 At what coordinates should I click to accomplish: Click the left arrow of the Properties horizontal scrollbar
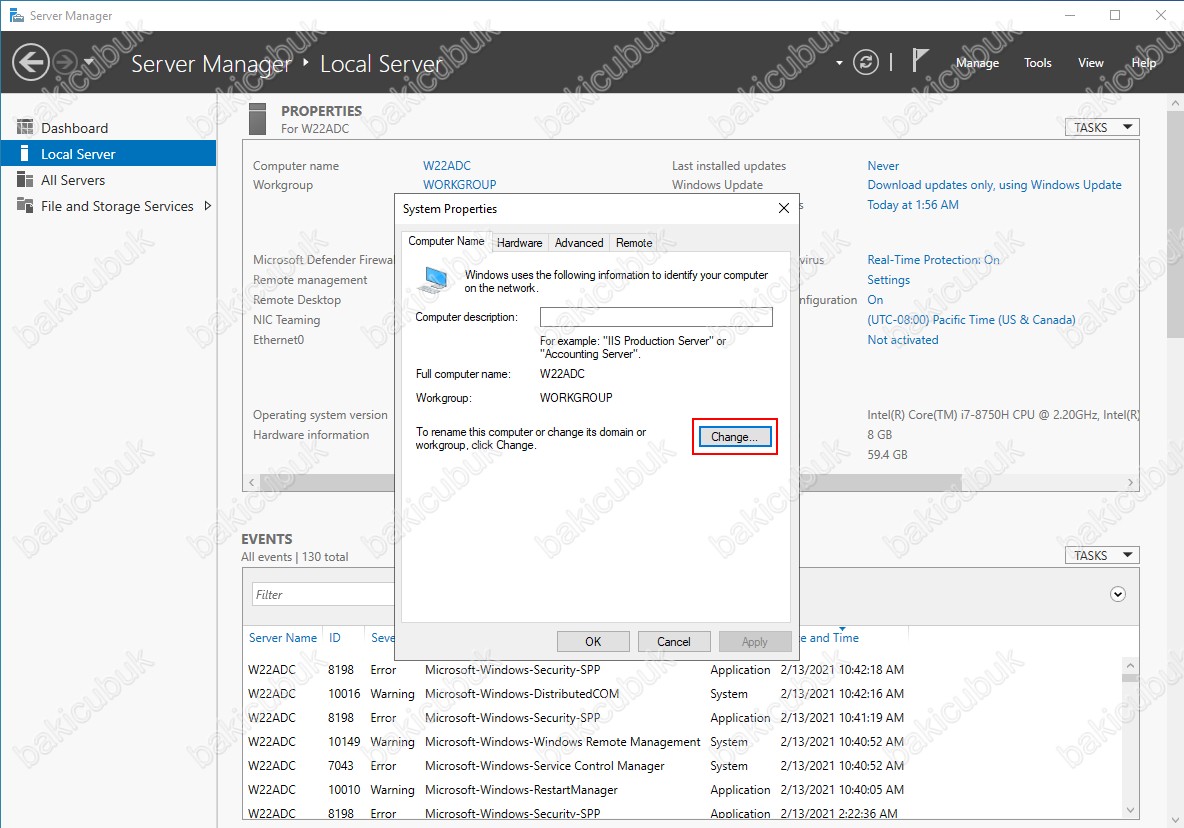(x=251, y=482)
